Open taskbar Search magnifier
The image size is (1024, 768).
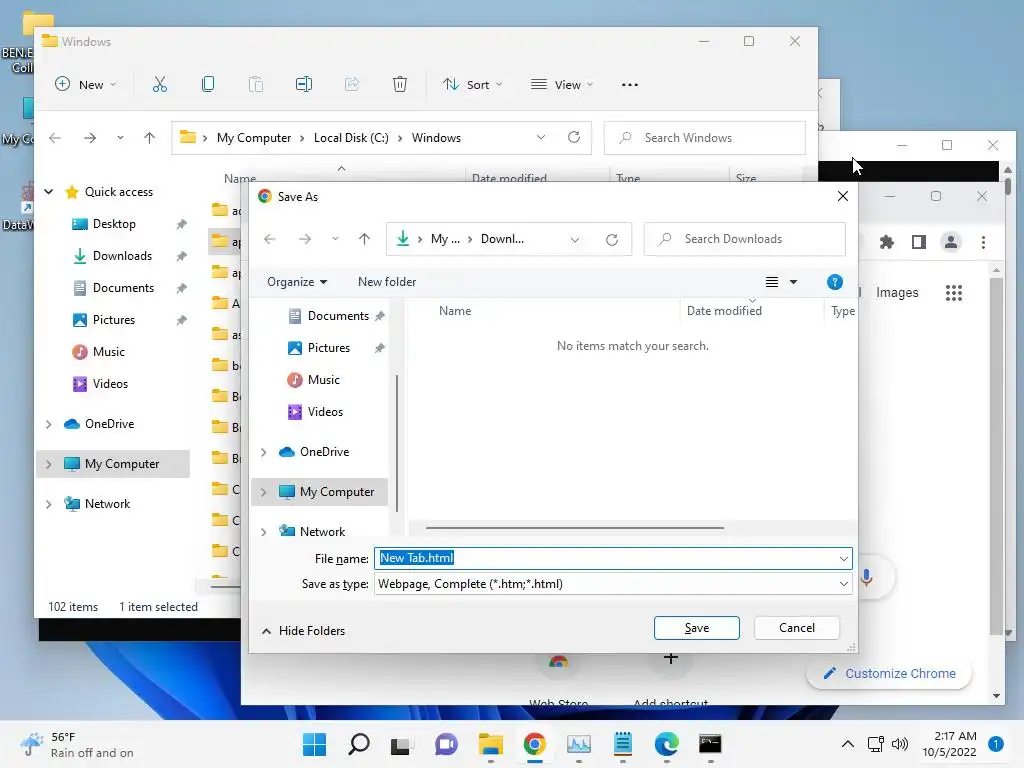coord(359,744)
